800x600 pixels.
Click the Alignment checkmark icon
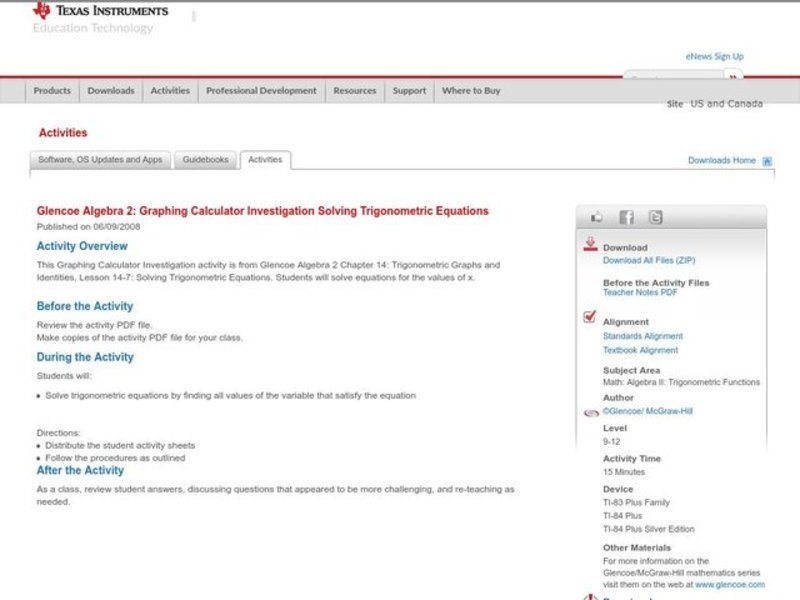590,318
